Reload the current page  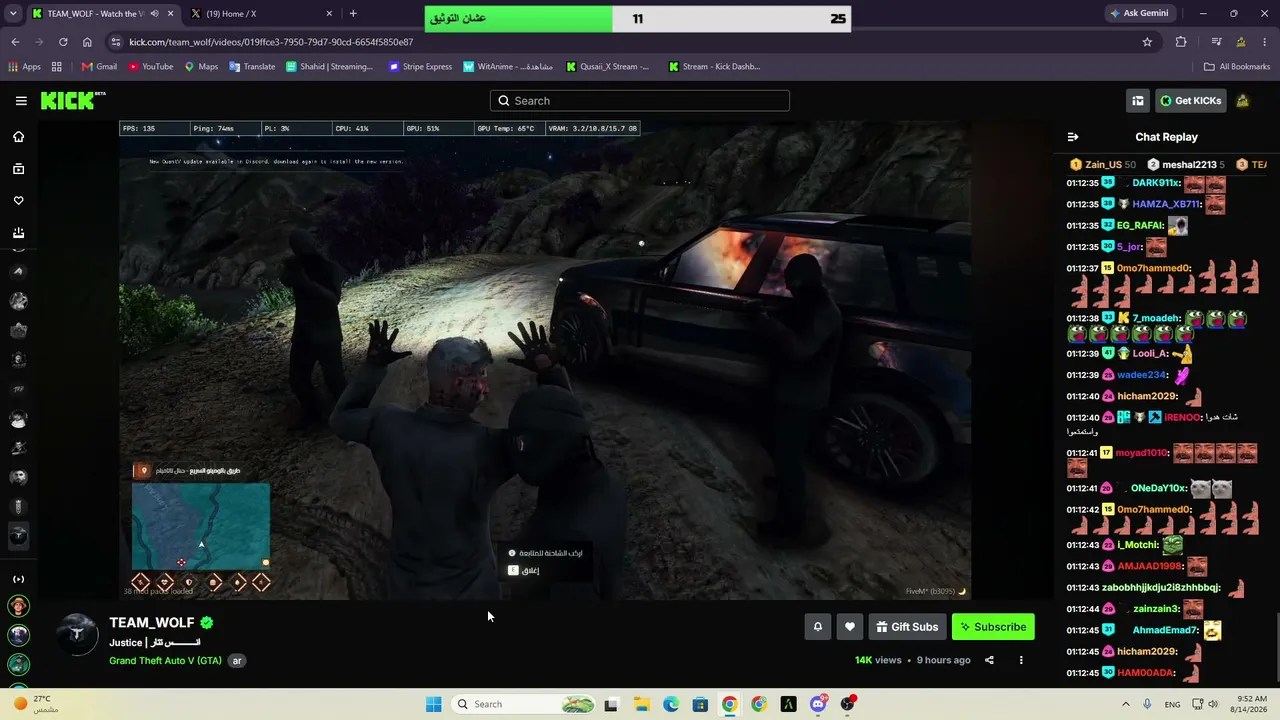click(63, 42)
